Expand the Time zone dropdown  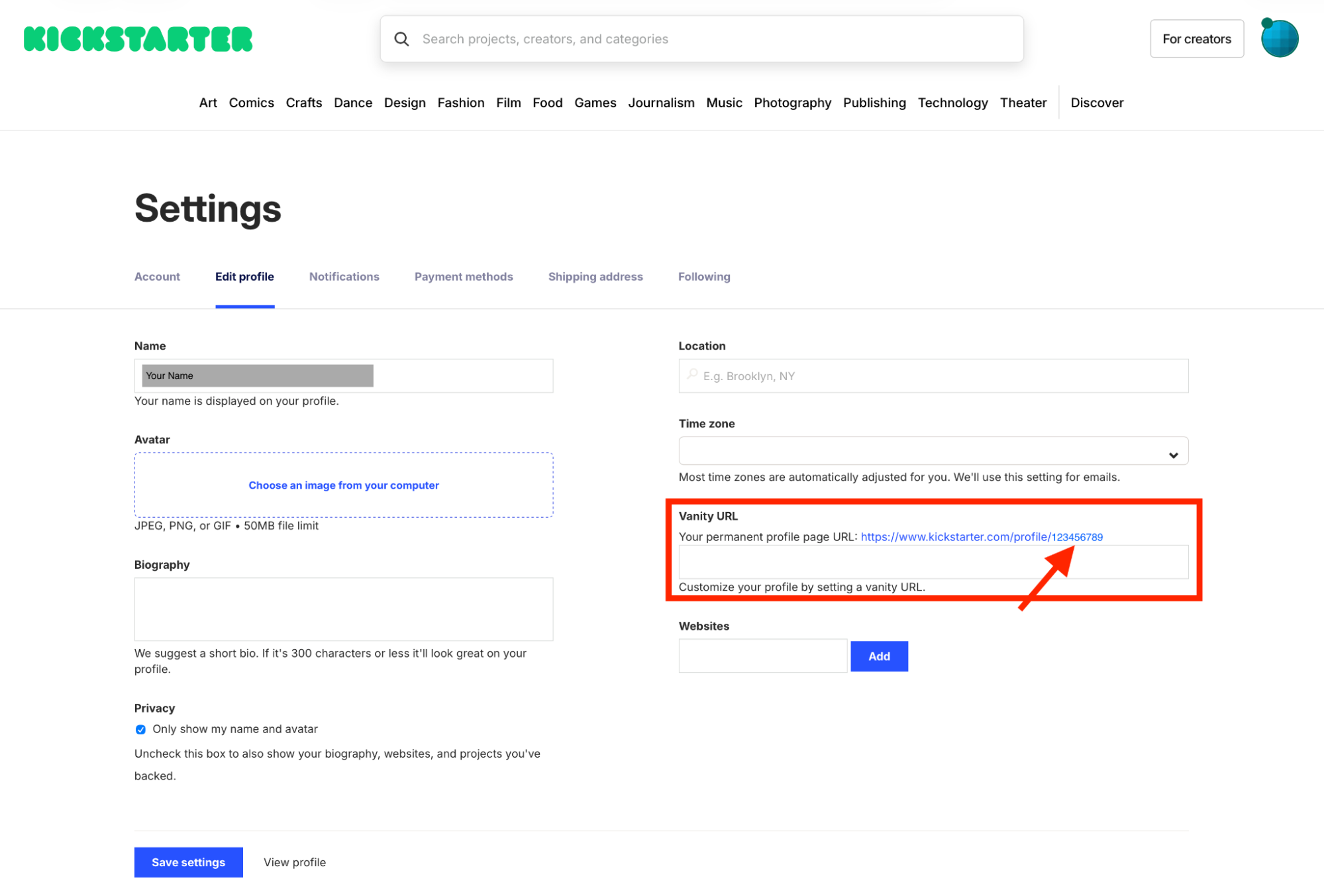pos(933,452)
